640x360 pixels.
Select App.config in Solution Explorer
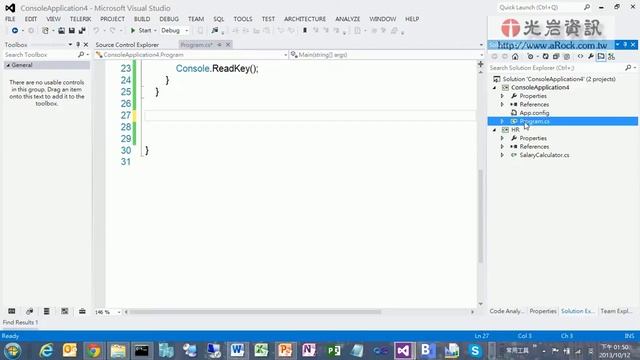pos(534,113)
